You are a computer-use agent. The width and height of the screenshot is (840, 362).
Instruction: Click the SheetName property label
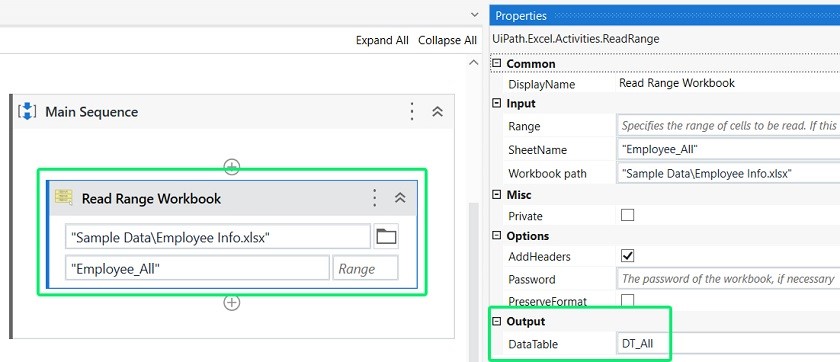coord(537,150)
